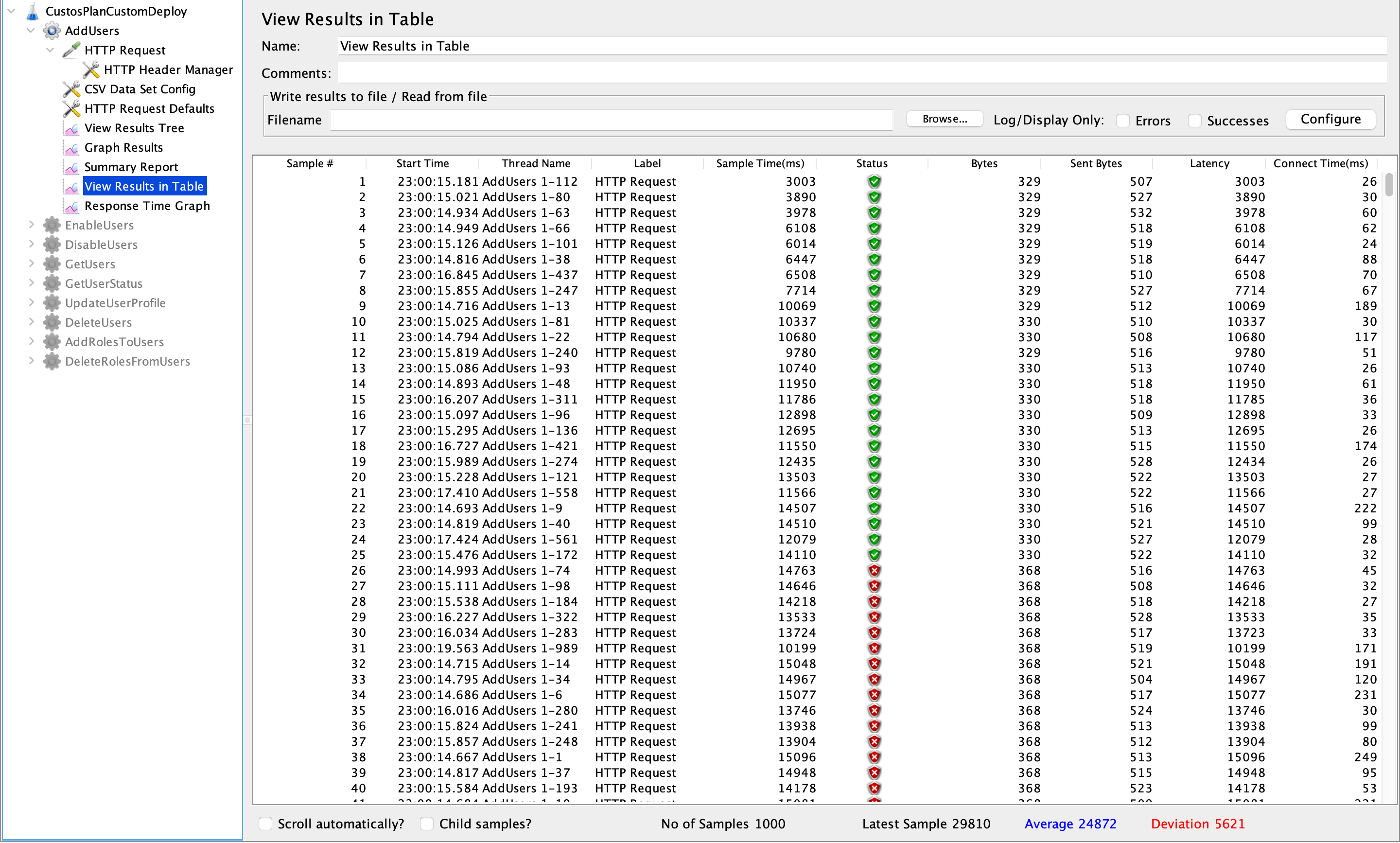Screen dimensions: 1400x843
Task: Expand the EnableUsers thread group
Action: coord(31,225)
